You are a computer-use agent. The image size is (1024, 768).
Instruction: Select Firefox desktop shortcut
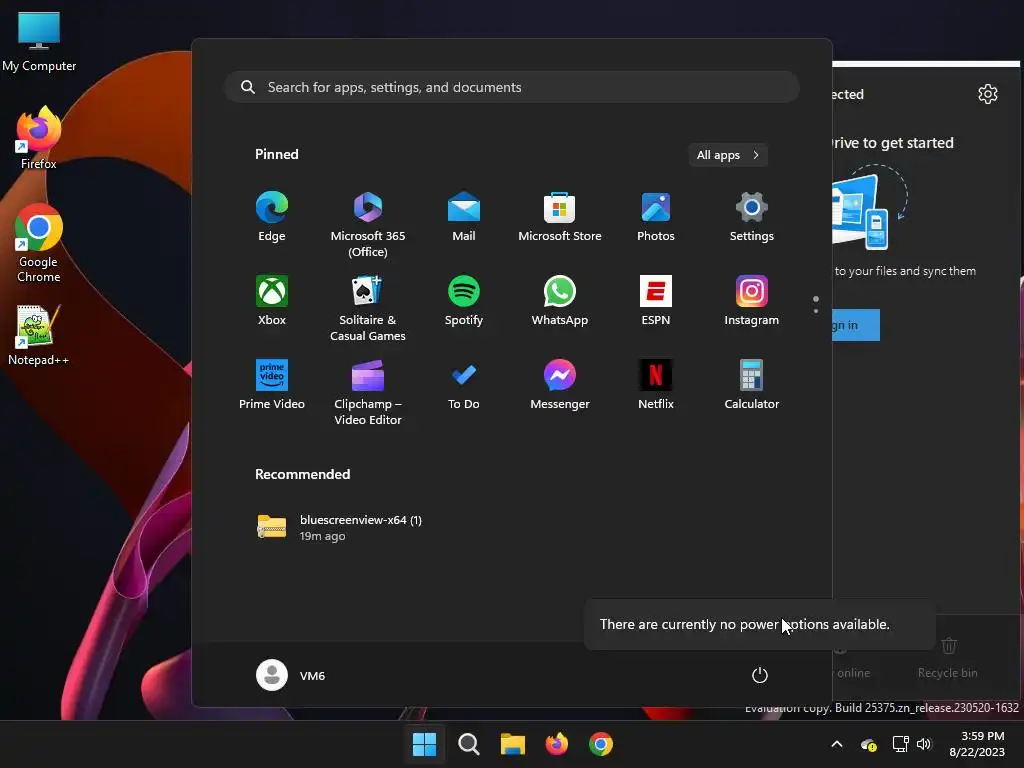pos(39,138)
